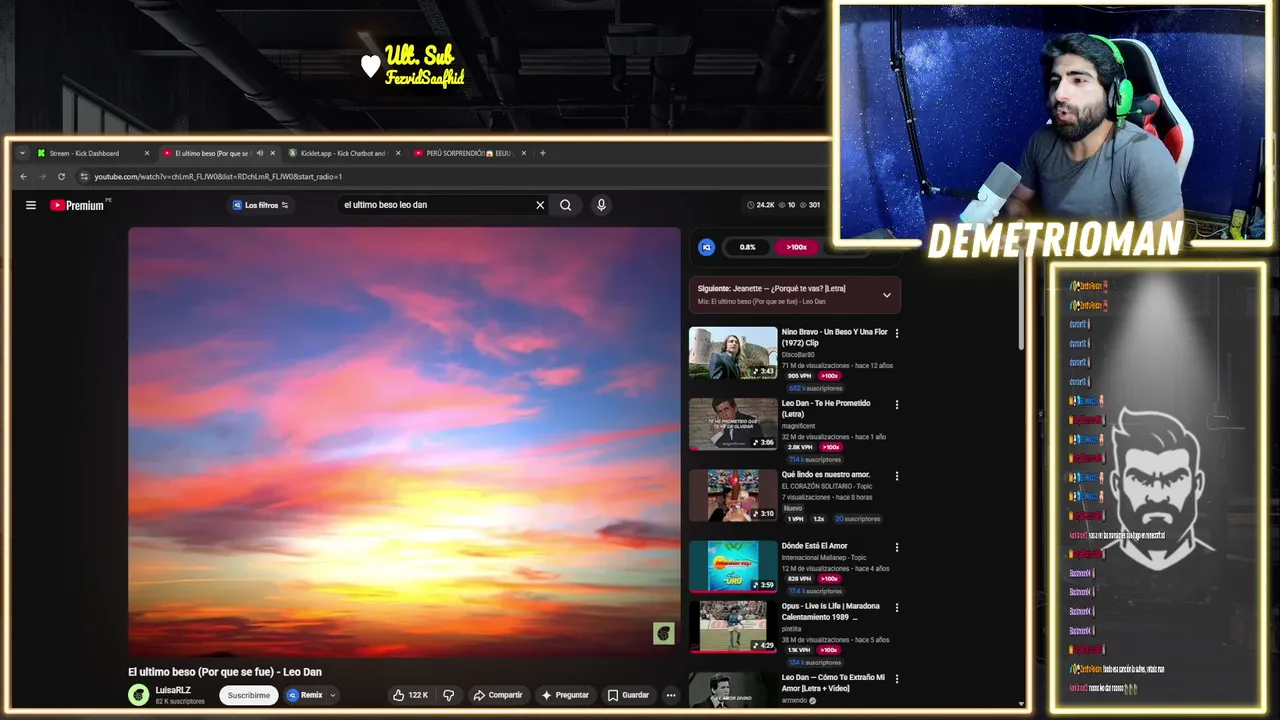This screenshot has width=1280, height=720.
Task: Open options for Cómo Te Extraño Mi Amor
Action: coord(896,679)
